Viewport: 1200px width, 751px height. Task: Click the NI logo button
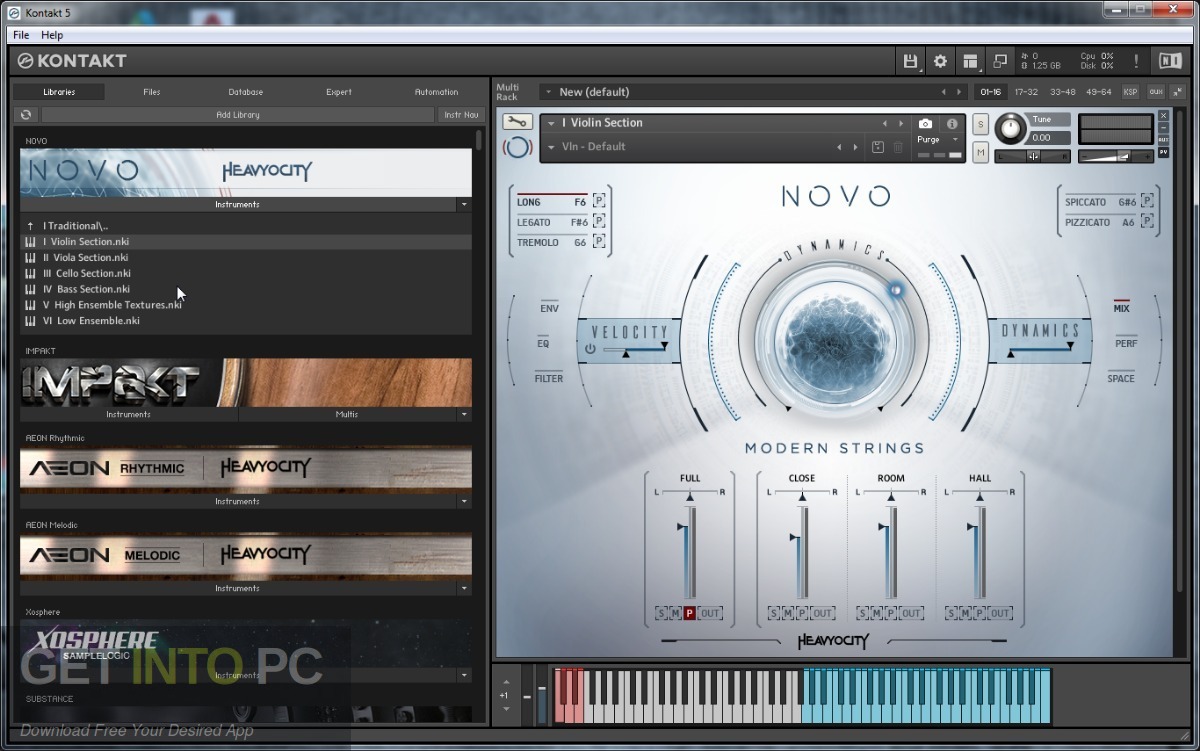point(1169,61)
